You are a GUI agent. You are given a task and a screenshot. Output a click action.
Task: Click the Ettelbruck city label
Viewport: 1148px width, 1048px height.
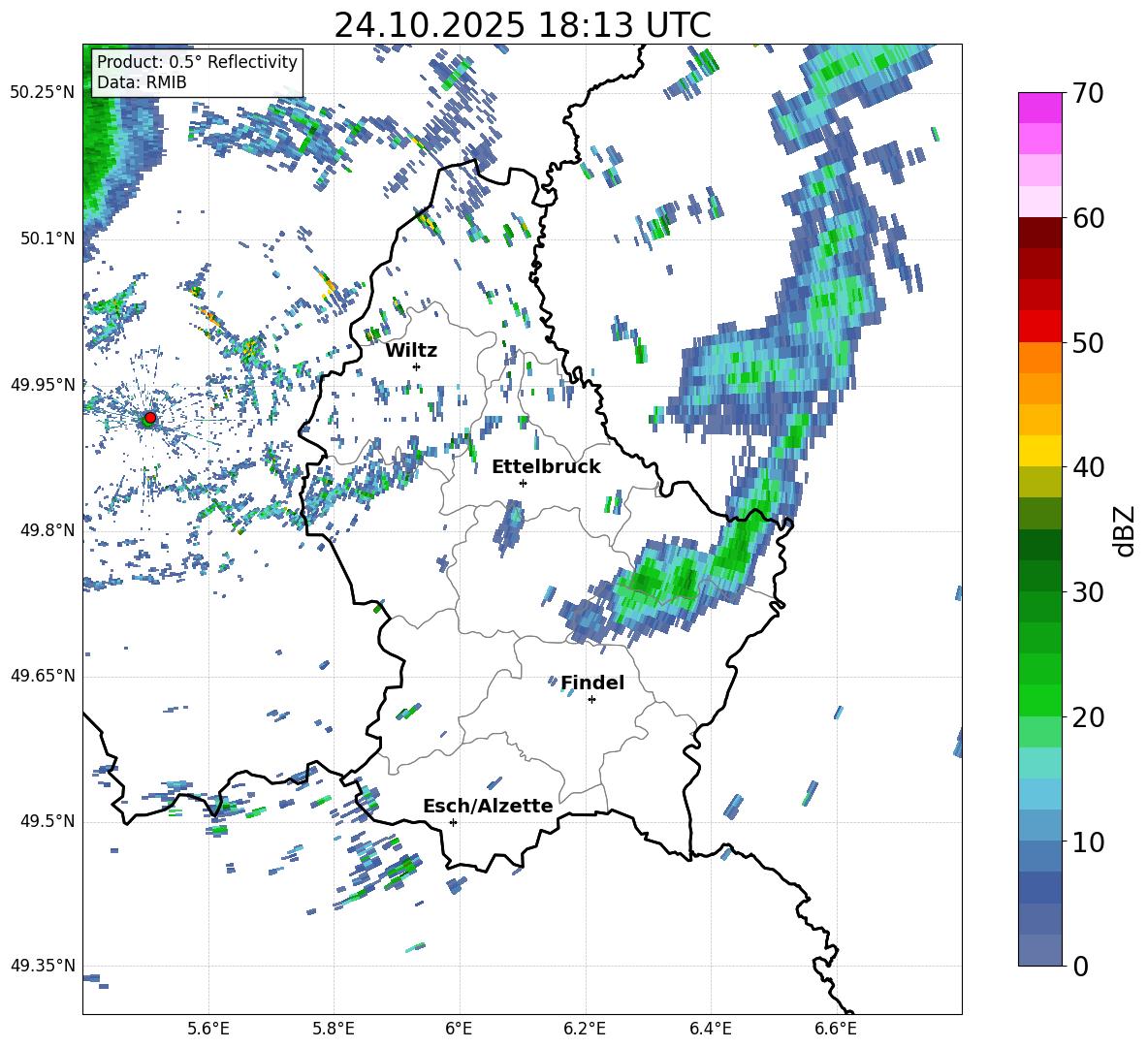click(x=546, y=467)
